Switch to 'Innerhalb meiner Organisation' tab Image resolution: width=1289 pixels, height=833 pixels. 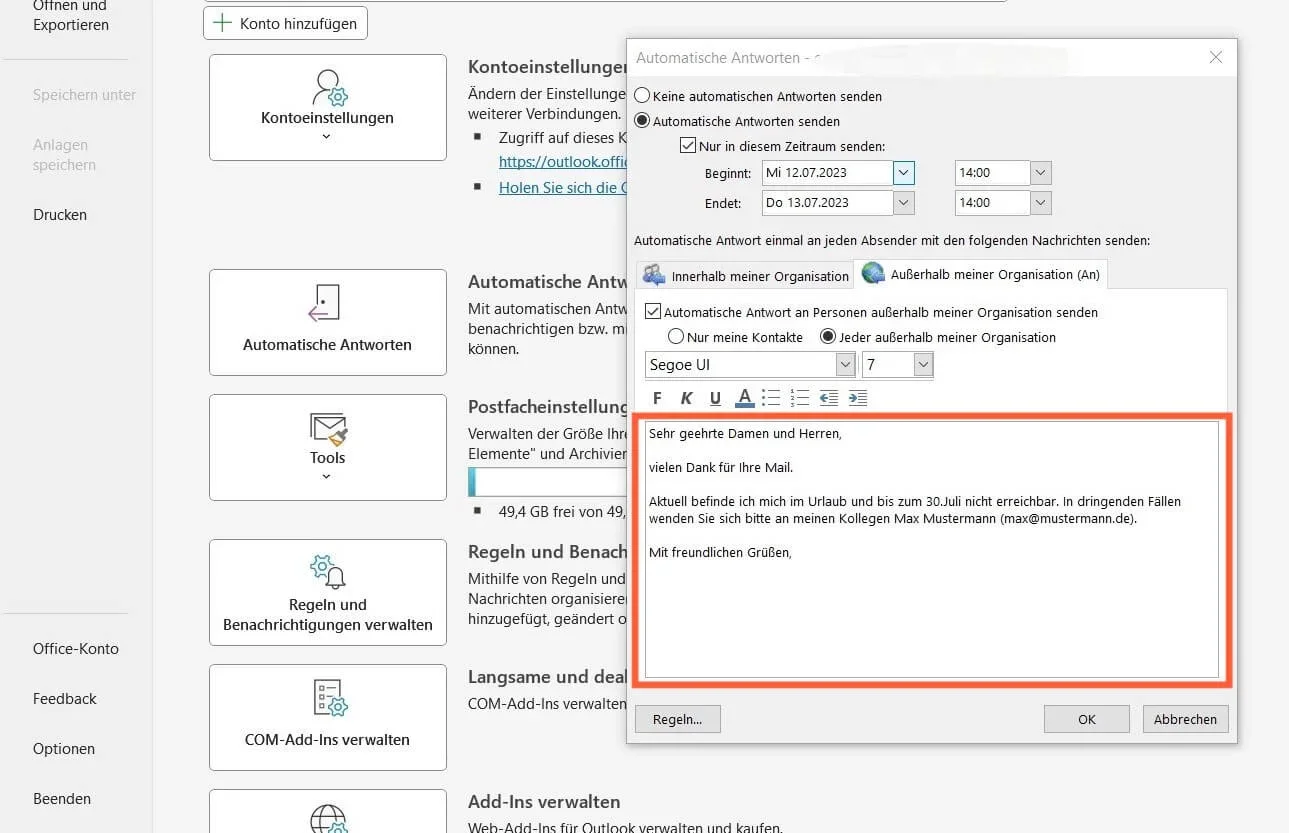pyautogui.click(x=745, y=275)
